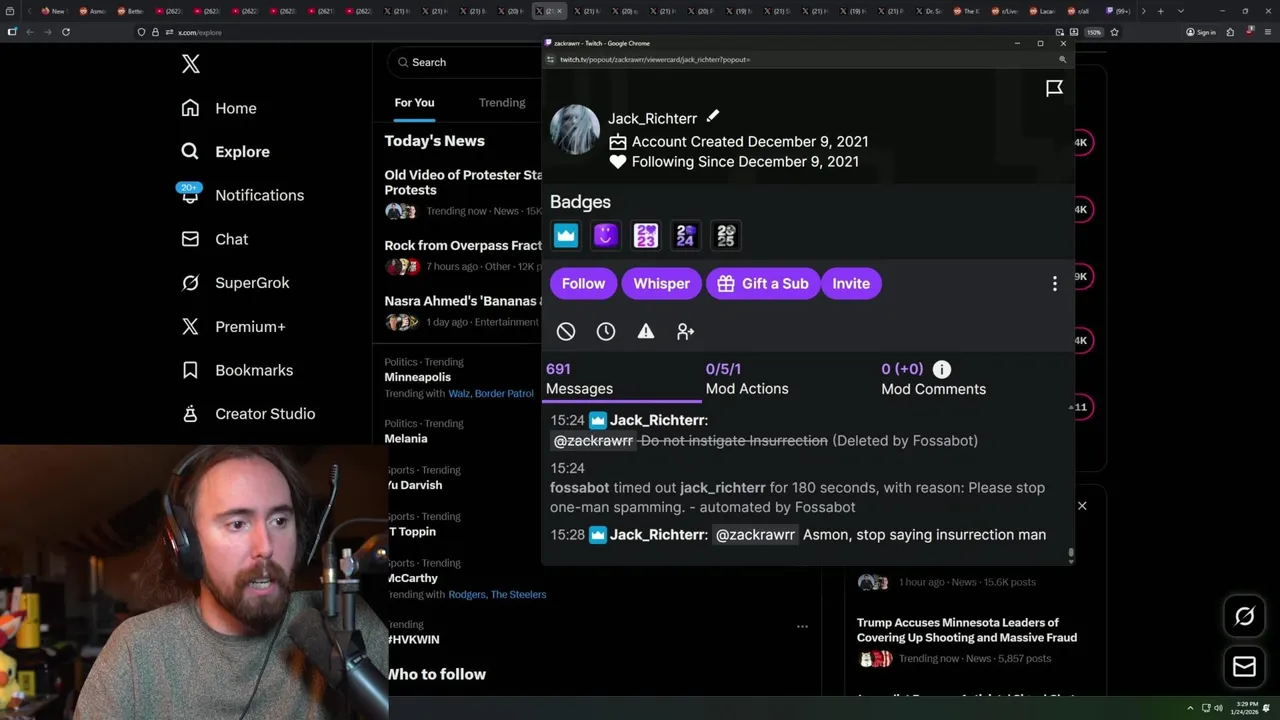Image resolution: width=1280 pixels, height=720 pixels.
Task: Click the Gift a Sub button
Action: [x=764, y=284]
